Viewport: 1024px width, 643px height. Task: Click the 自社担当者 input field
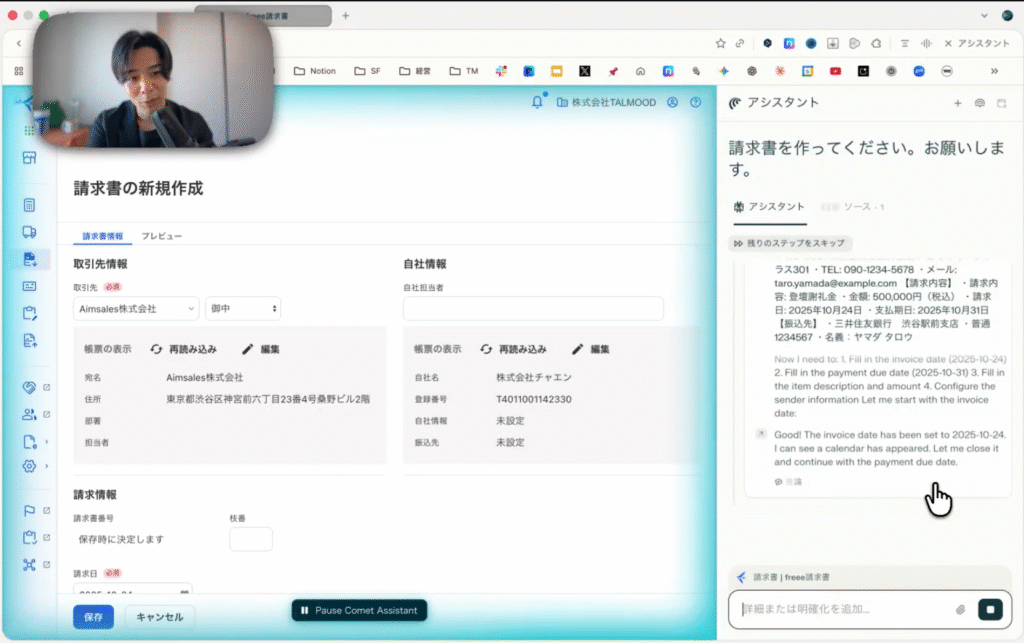(x=533, y=309)
